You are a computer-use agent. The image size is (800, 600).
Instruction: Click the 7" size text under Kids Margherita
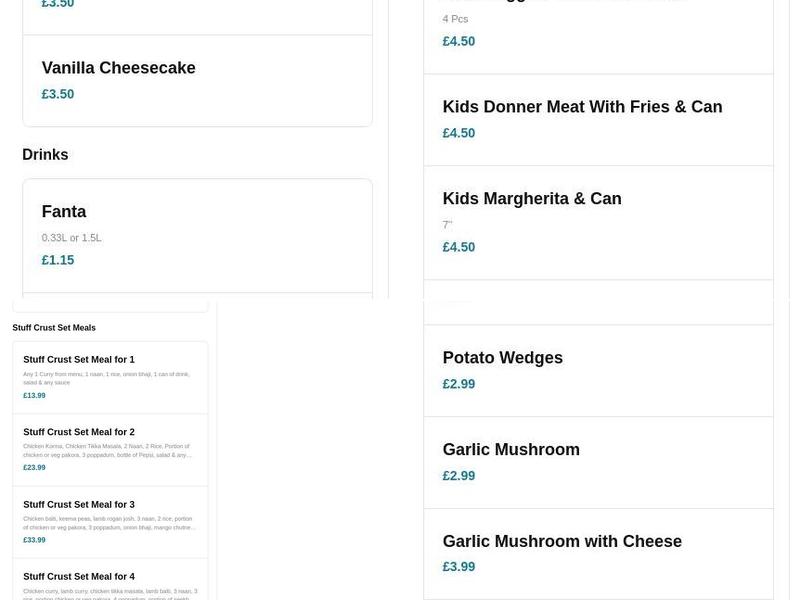448,225
